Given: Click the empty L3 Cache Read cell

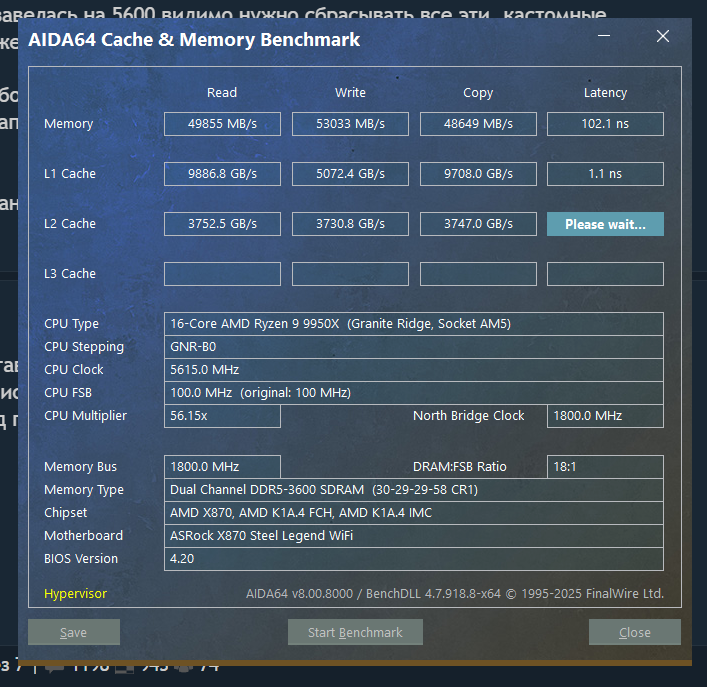Looking at the screenshot, I should coord(222,274).
